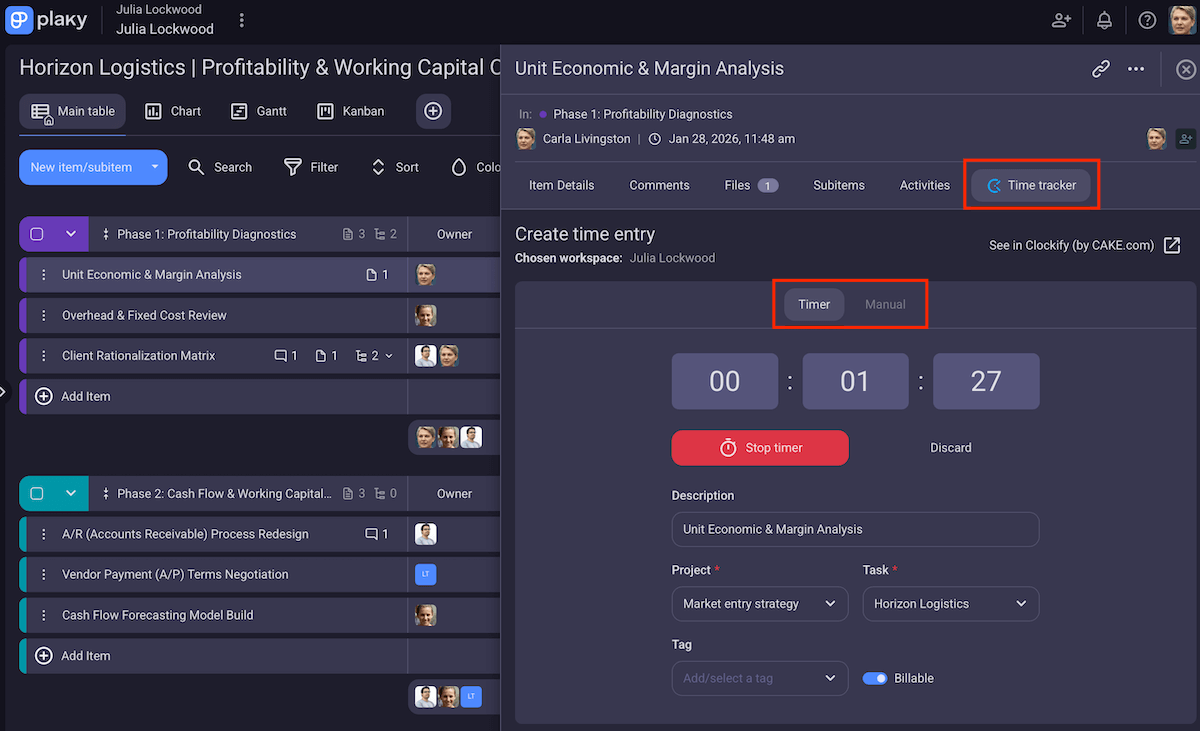Click inside the Description input field
Image resolution: width=1200 pixels, height=731 pixels.
coord(855,529)
